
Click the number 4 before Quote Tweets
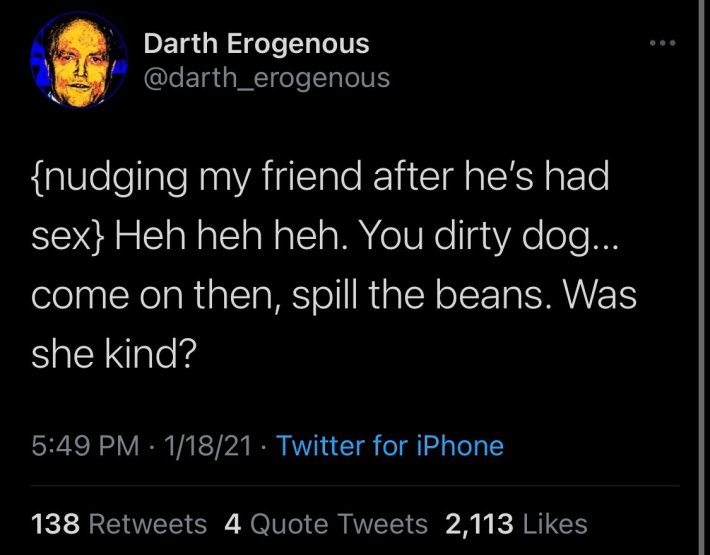(231, 523)
